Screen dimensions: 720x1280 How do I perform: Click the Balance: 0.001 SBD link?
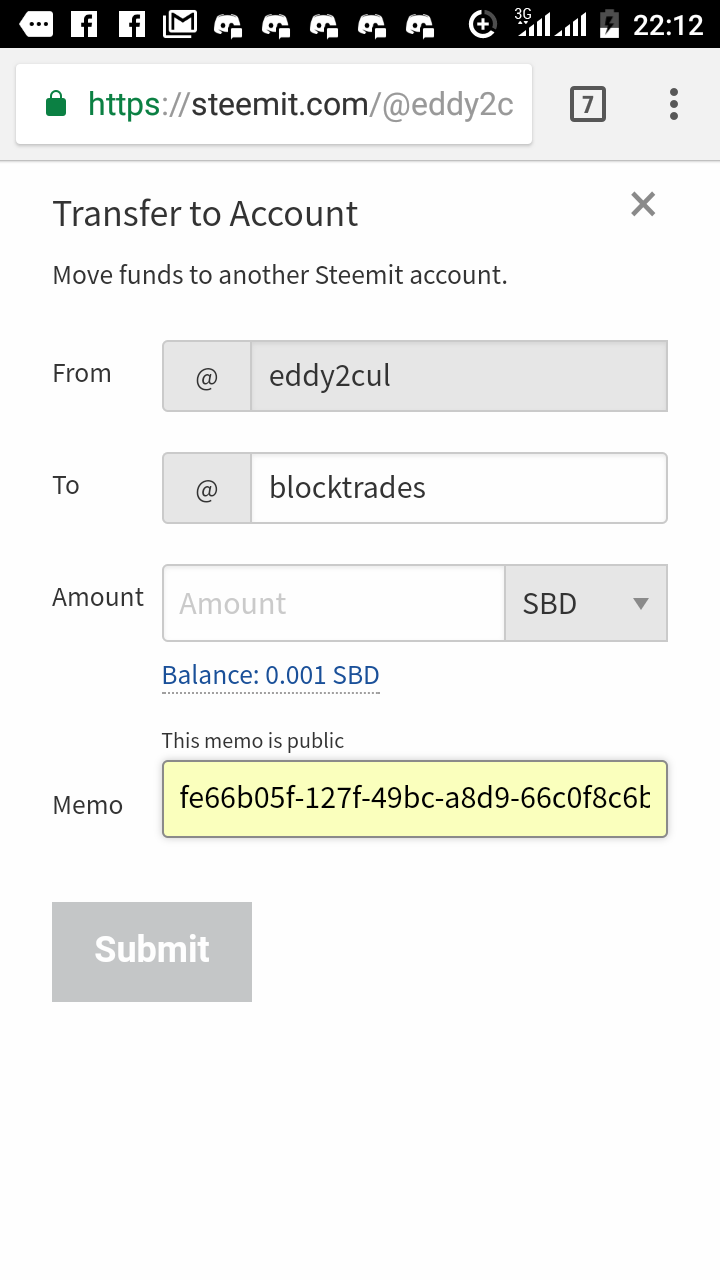pos(271,675)
